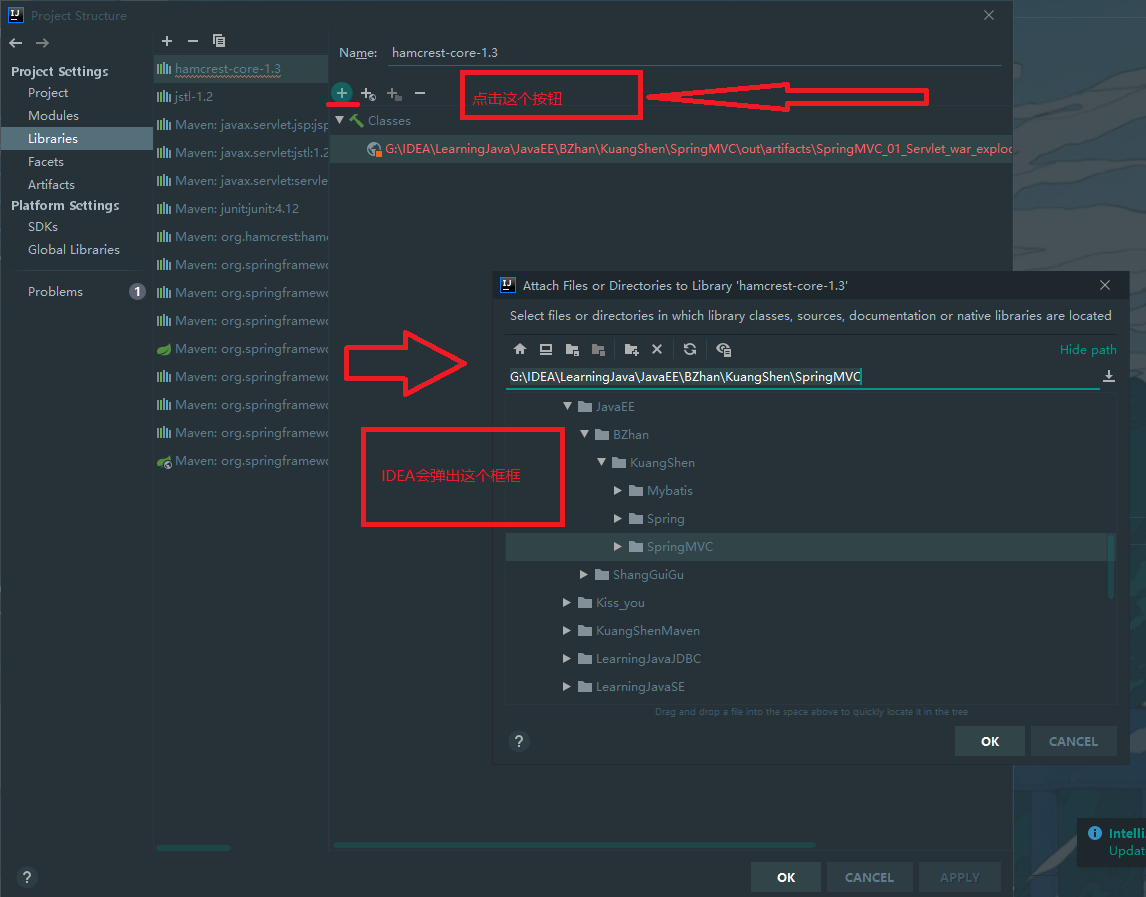
Task: Expand the ShangGuiGu folder
Action: coord(583,575)
